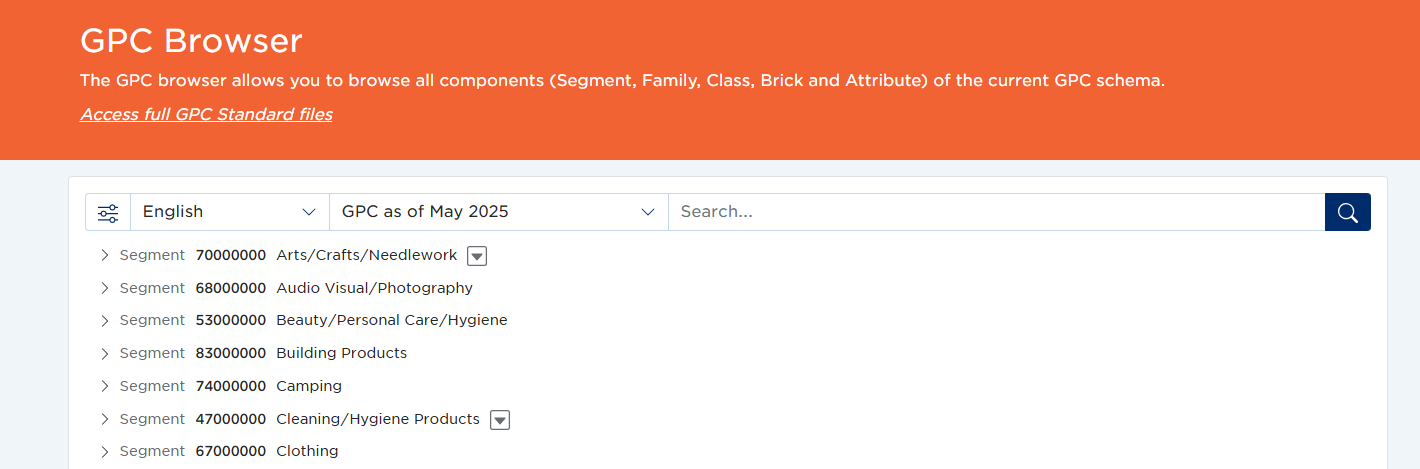Click the magnifier search button
The width and height of the screenshot is (1420, 469).
1347,212
